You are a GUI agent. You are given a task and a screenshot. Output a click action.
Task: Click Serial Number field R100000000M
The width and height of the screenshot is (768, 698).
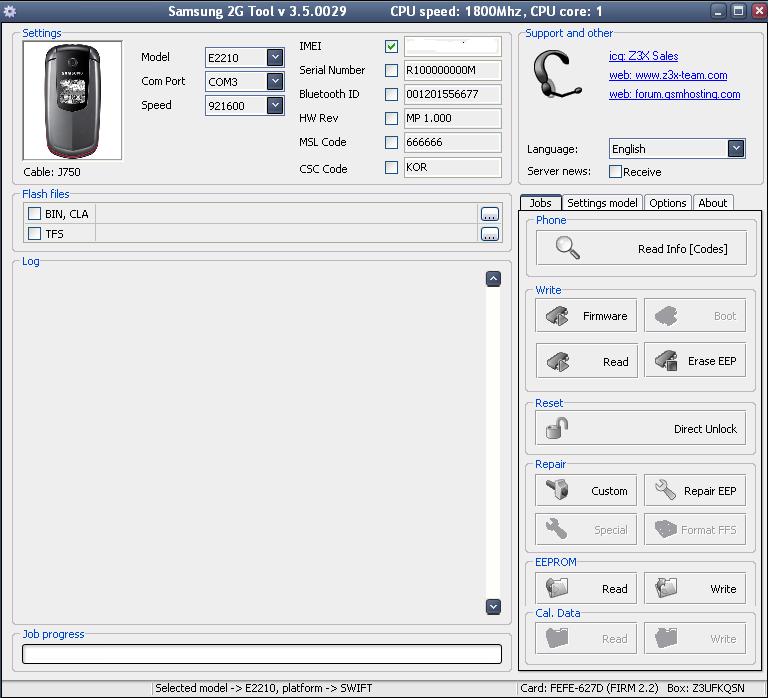453,71
